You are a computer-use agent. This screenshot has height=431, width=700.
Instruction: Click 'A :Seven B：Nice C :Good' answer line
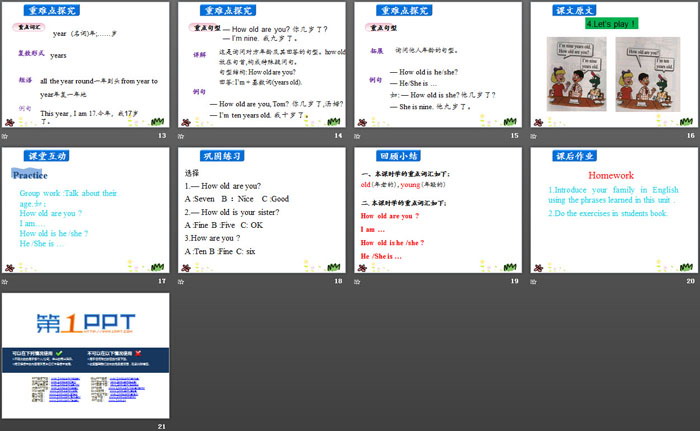pos(237,199)
